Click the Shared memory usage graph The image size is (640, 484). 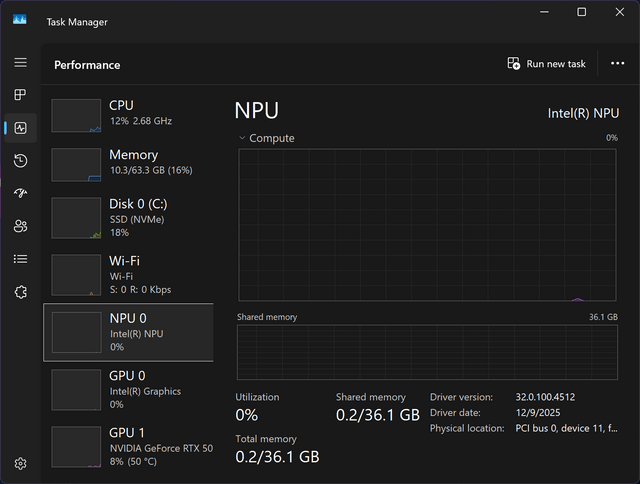pyautogui.click(x=427, y=352)
